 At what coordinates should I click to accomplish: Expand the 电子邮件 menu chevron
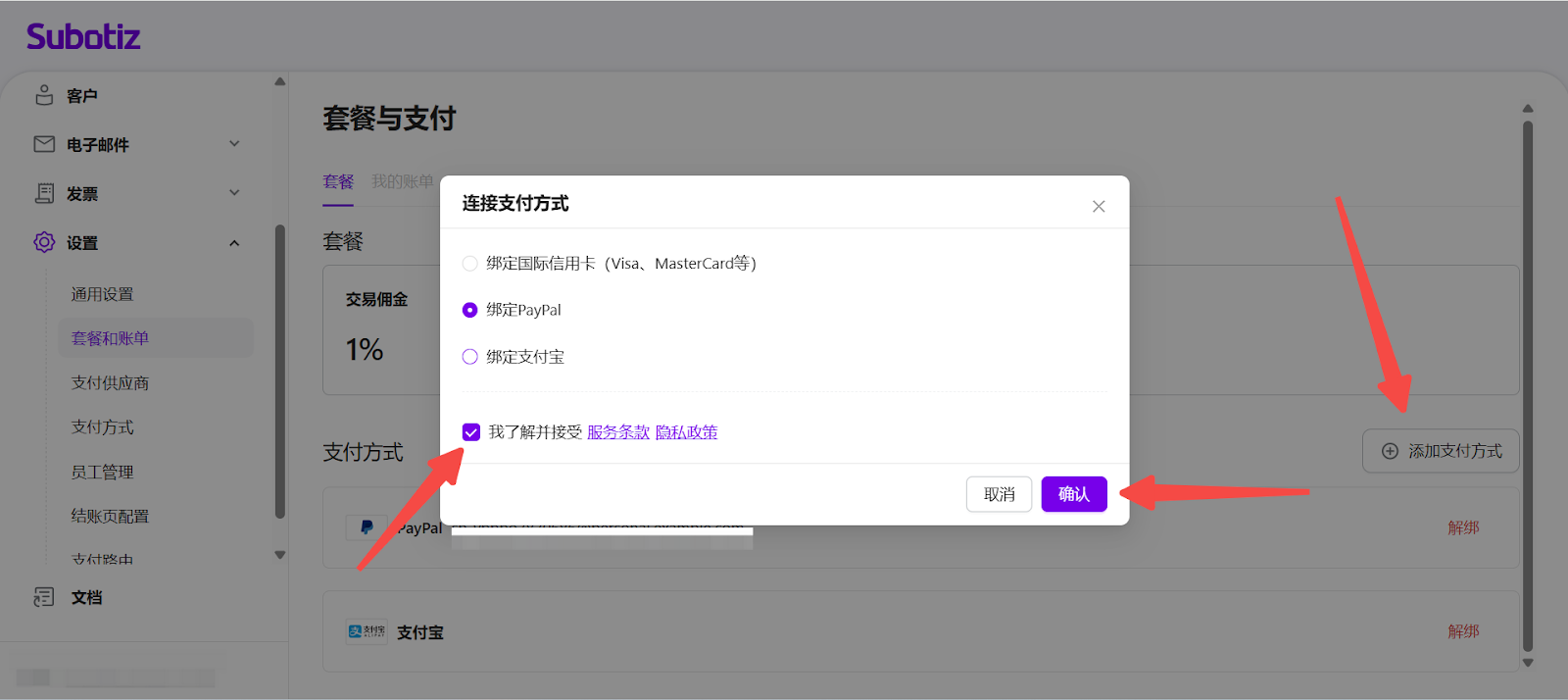pos(234,144)
